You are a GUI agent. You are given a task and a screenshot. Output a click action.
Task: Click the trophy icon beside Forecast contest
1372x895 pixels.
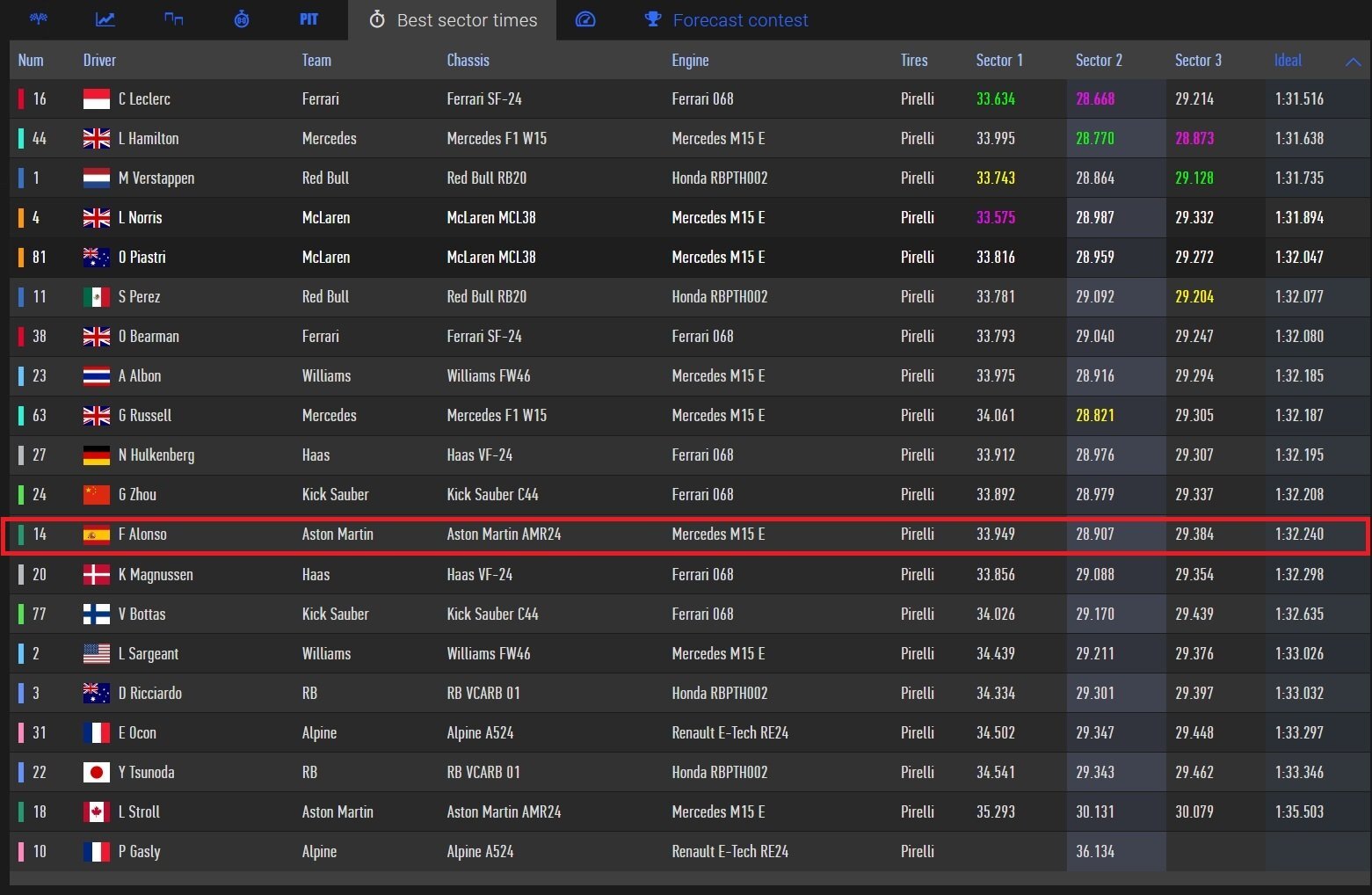pyautogui.click(x=653, y=18)
